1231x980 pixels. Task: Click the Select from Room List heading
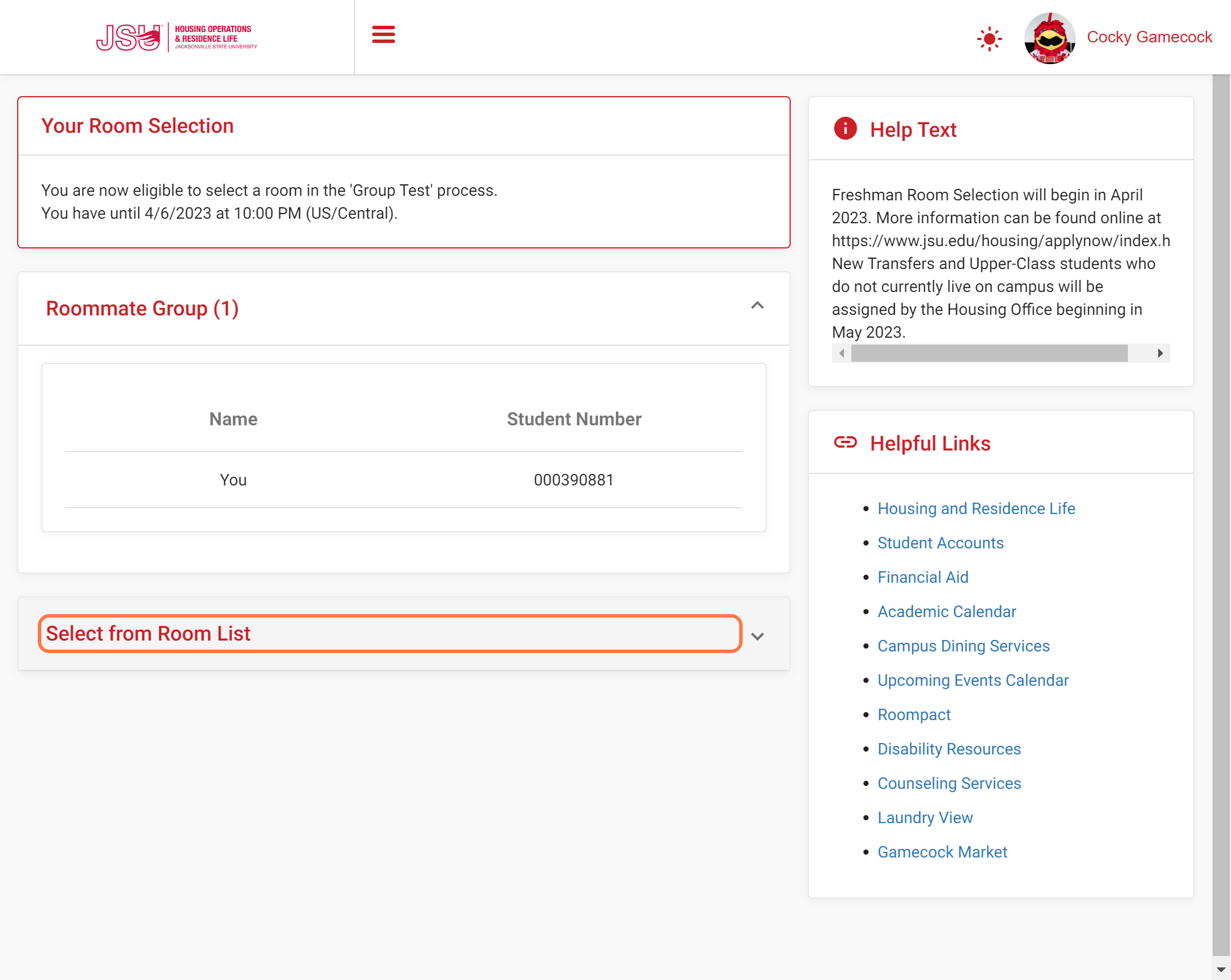pyautogui.click(x=148, y=634)
